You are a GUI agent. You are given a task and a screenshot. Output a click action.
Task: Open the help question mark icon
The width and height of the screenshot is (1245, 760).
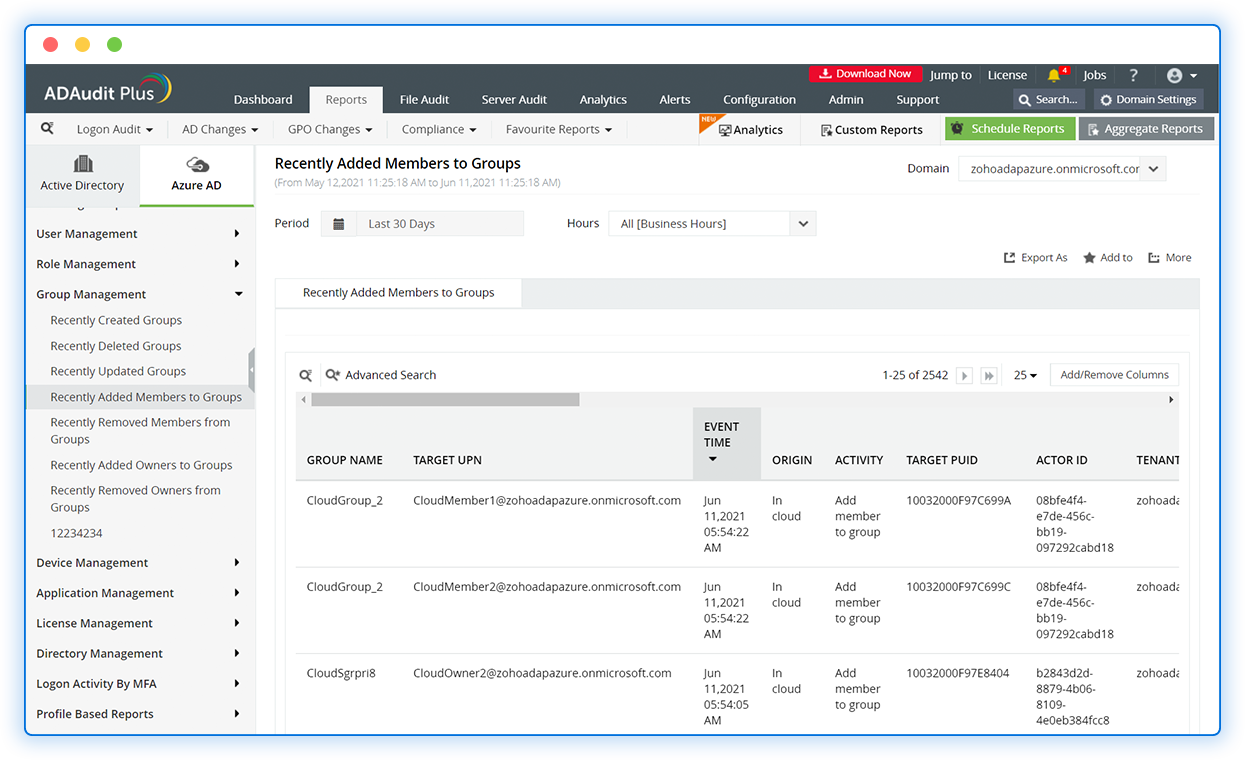1133,75
